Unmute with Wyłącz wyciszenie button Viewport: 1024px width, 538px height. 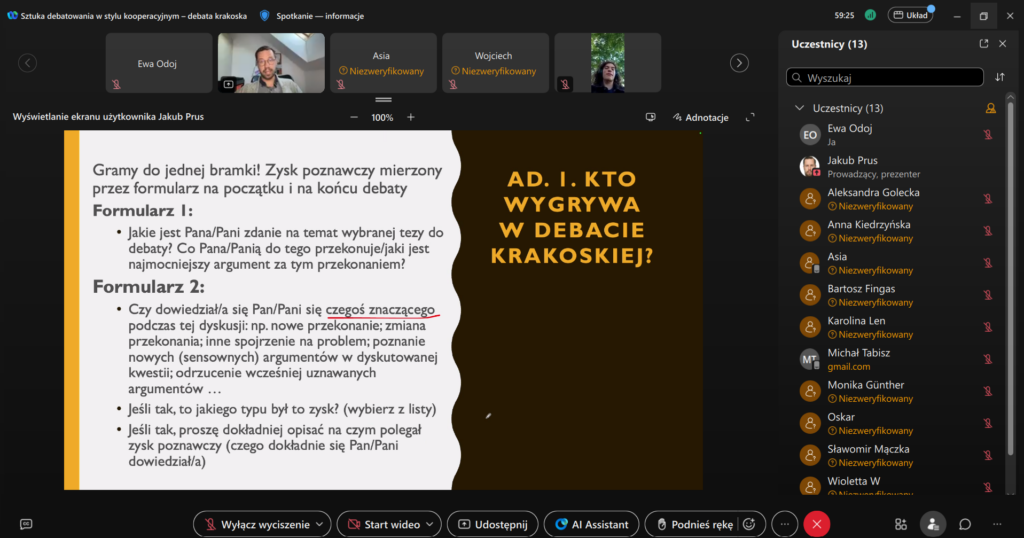point(256,524)
